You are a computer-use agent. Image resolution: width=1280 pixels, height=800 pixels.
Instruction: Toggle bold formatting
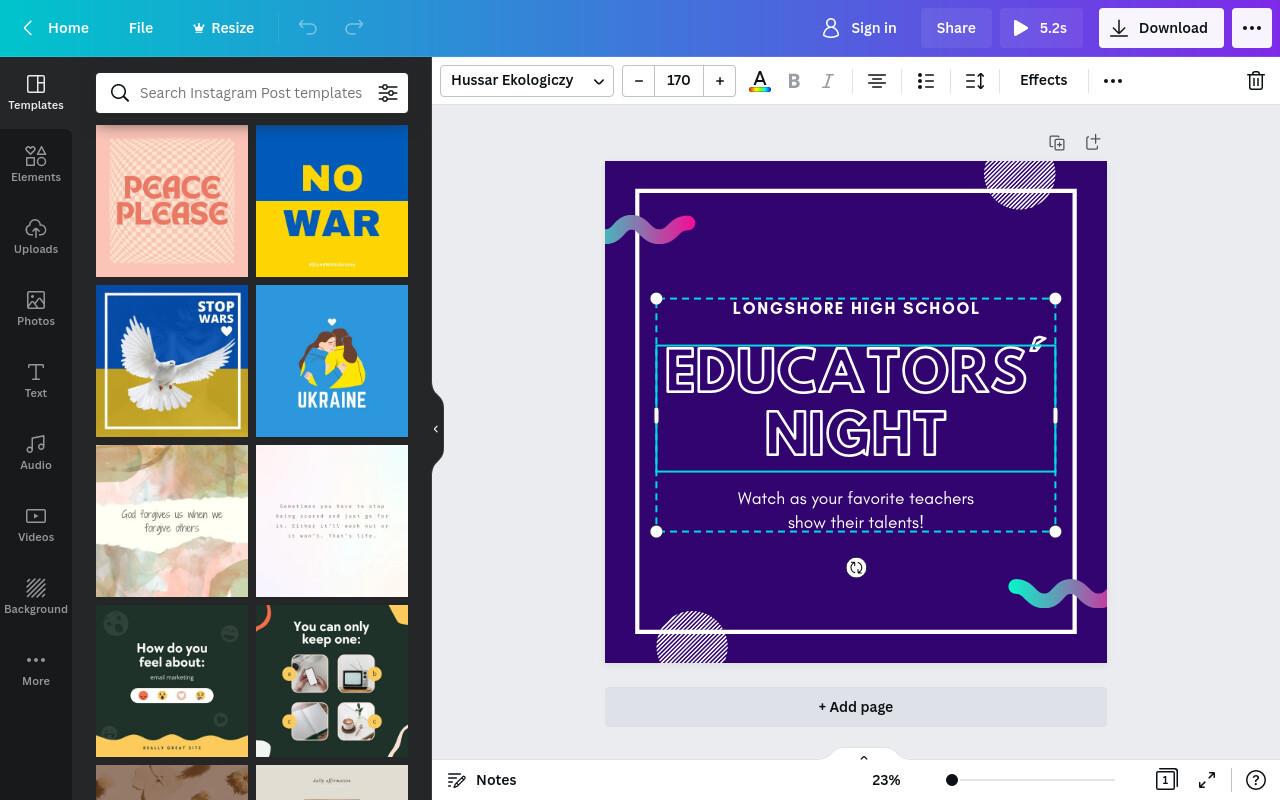click(x=794, y=81)
